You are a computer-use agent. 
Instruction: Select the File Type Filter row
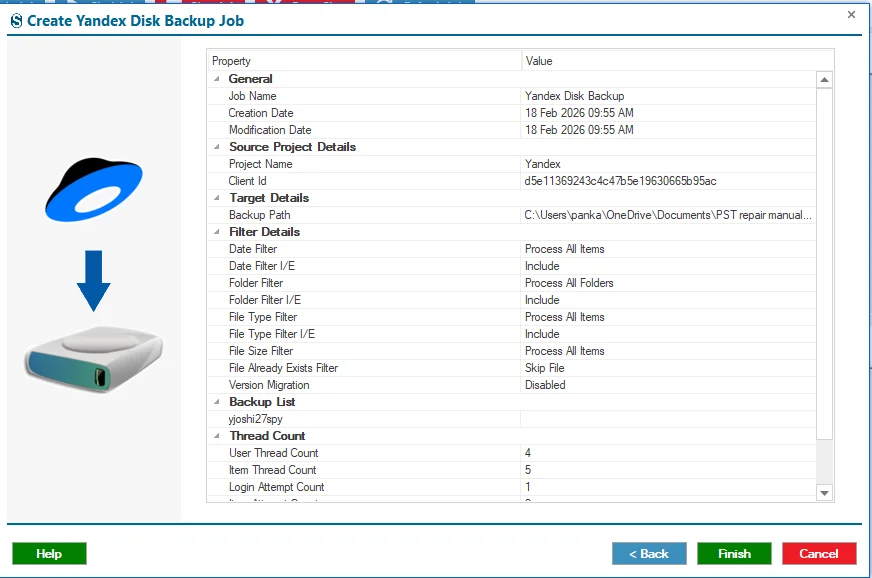(x=512, y=317)
